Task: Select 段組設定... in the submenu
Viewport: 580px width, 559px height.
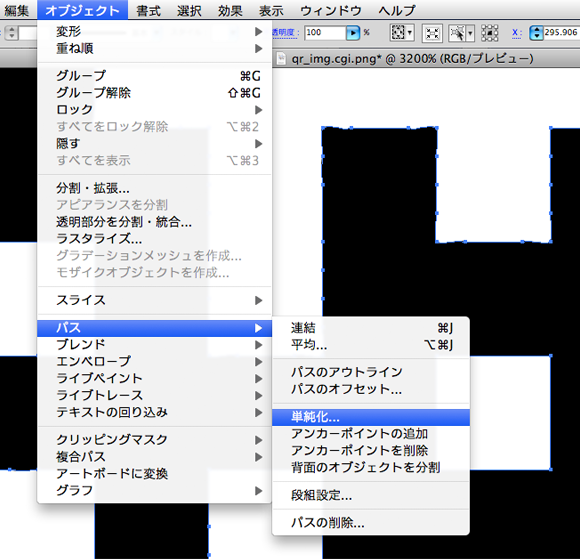Action: click(371, 495)
